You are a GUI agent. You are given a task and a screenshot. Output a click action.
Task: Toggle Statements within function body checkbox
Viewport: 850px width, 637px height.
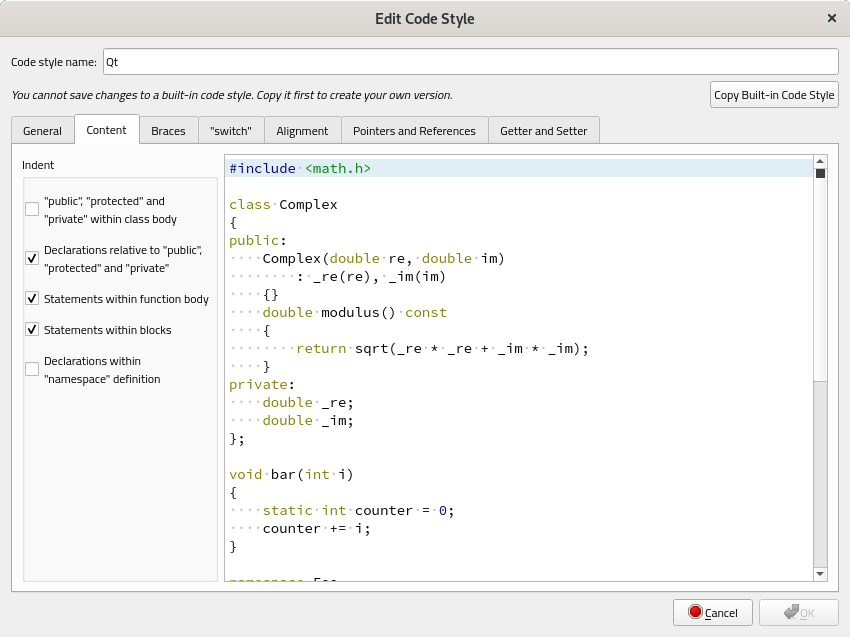tap(32, 299)
